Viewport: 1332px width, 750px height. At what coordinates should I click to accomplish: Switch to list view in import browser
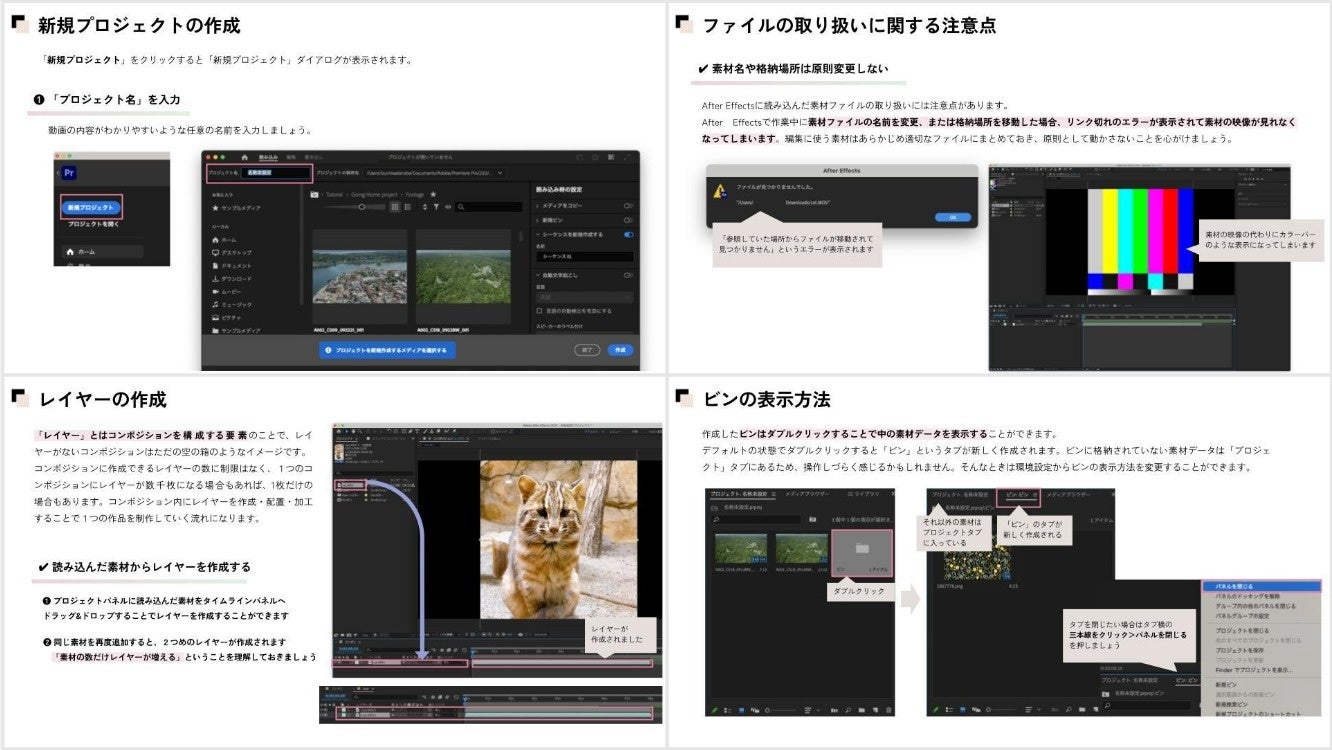(x=408, y=207)
